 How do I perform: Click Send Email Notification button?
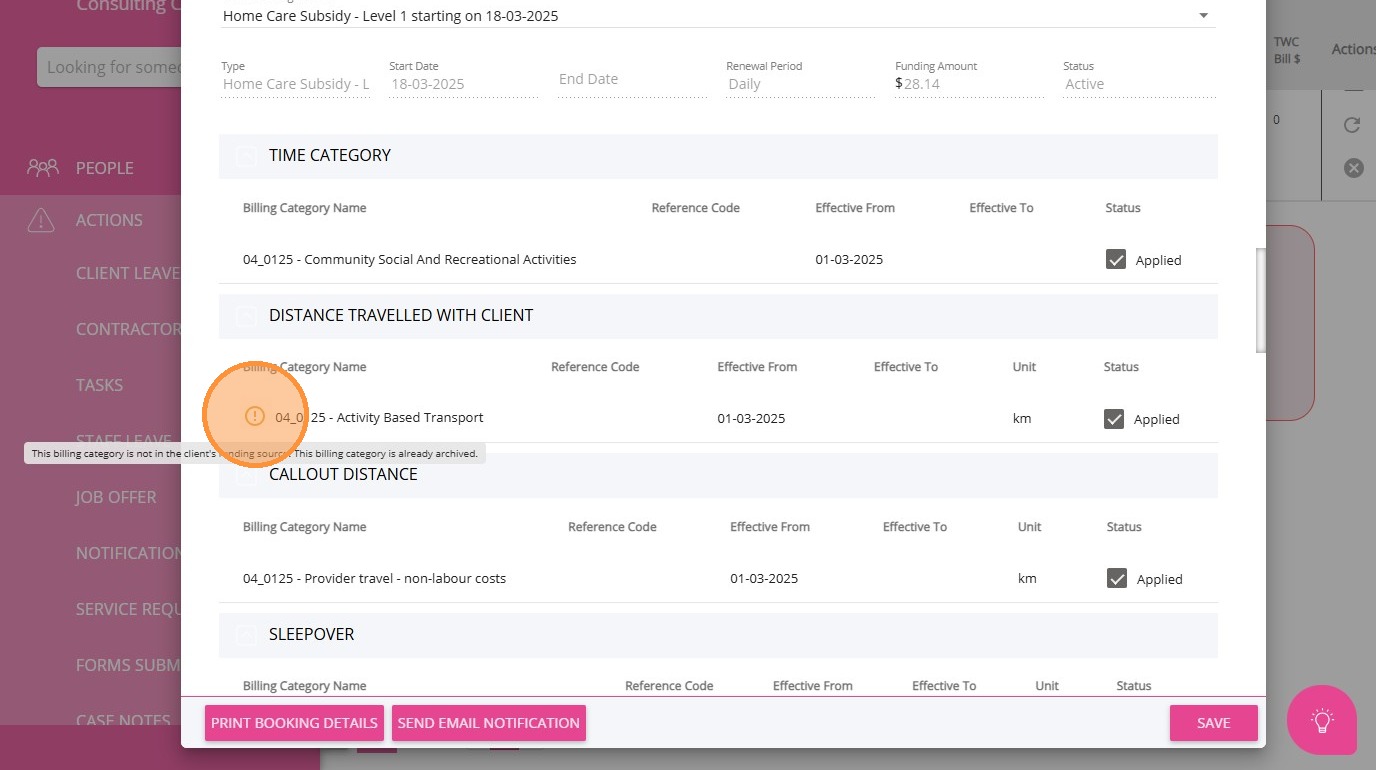tap(488, 723)
